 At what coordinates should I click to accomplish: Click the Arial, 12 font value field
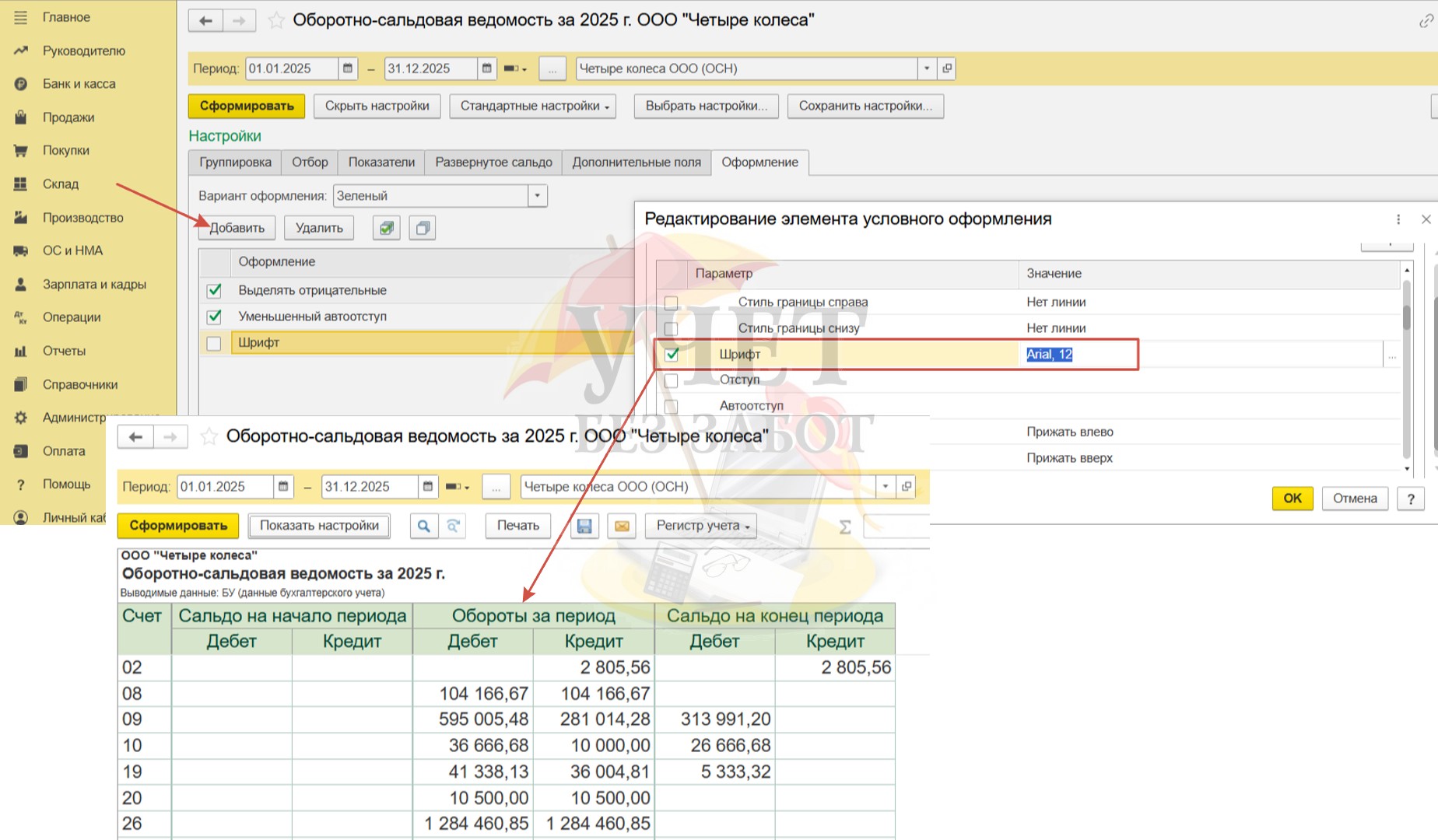[1198, 355]
